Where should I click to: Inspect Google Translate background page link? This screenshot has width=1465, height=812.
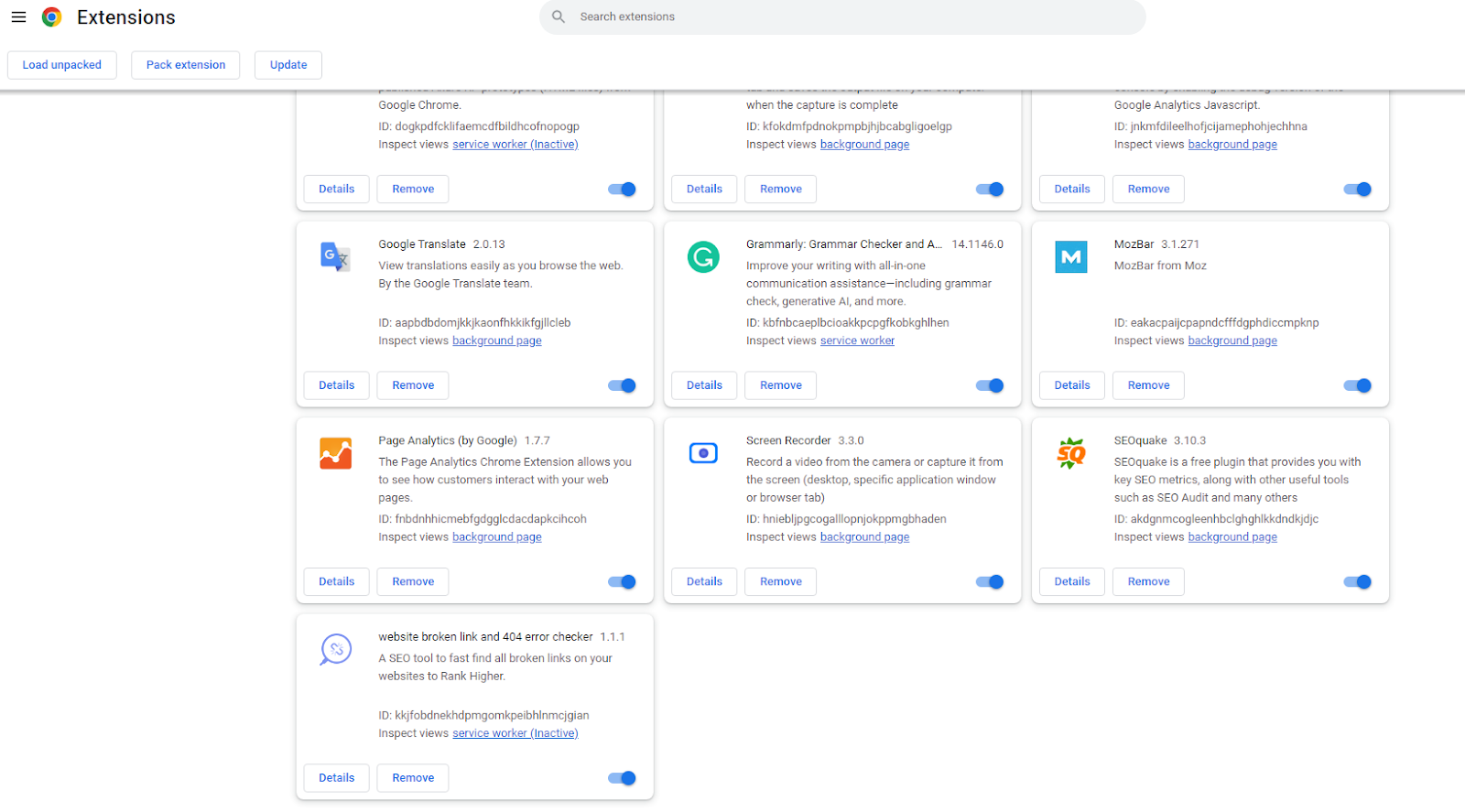497,341
